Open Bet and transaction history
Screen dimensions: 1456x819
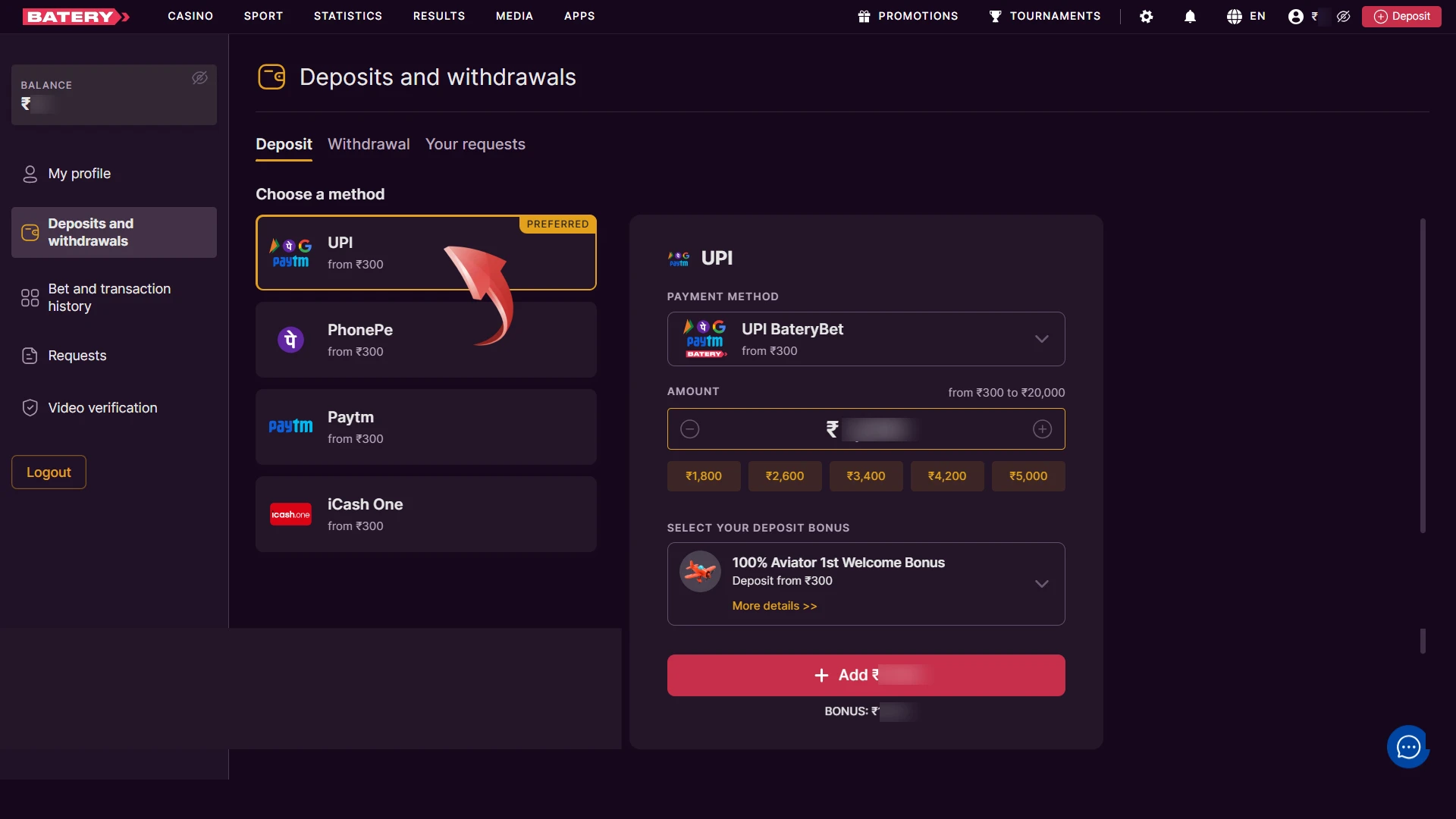tap(109, 297)
